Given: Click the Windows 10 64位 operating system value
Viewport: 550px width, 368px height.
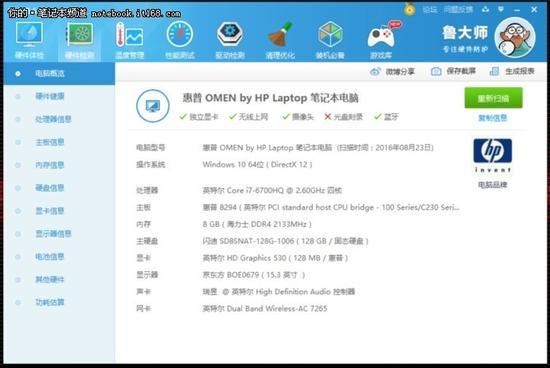Looking at the screenshot, I should click(x=257, y=165).
